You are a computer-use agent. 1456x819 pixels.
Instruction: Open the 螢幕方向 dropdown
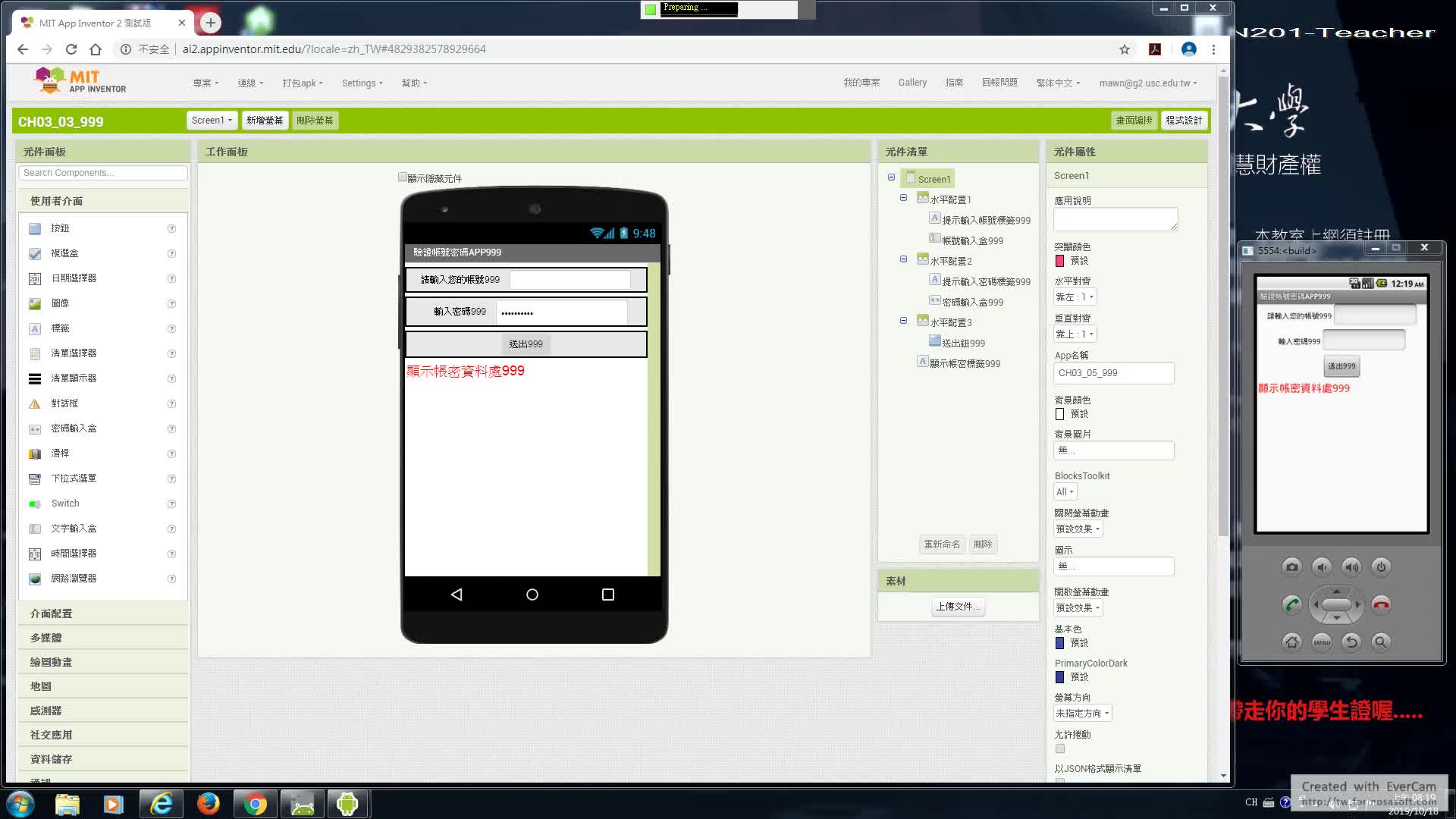coord(1083,714)
